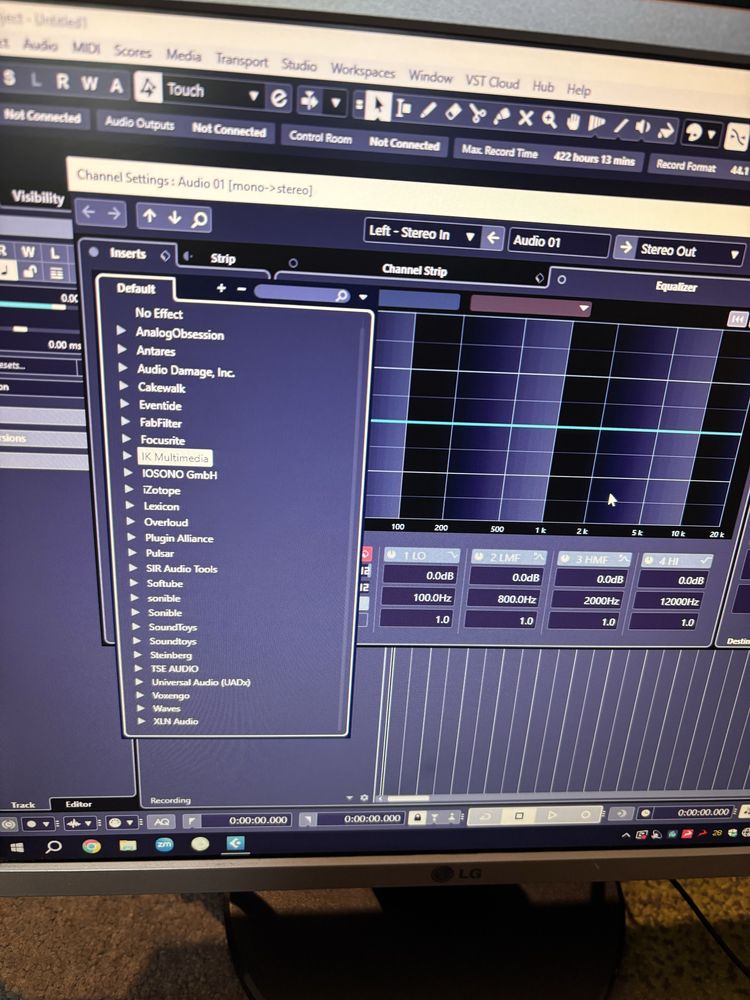Image resolution: width=750 pixels, height=1000 pixels.
Task: Go to previous channel left arrow
Action: tap(88, 212)
